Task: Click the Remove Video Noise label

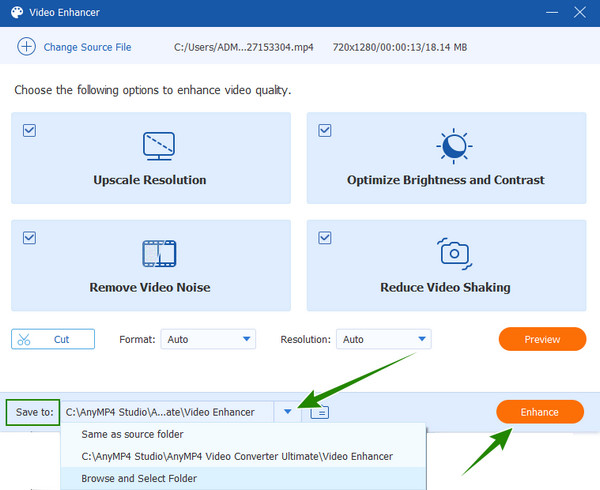Action: coord(150,287)
